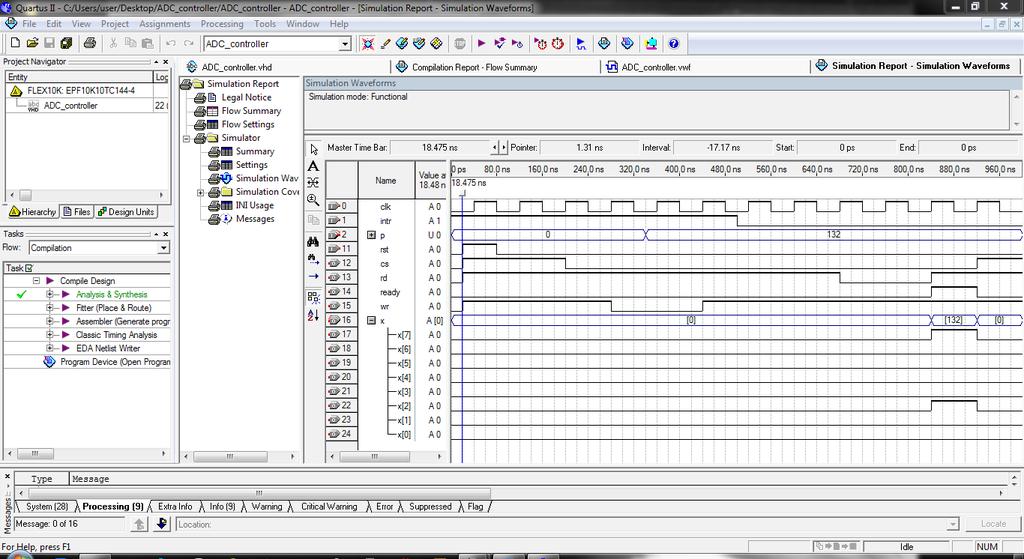Click Master Time Bar previous transition arrow
This screenshot has width=1024, height=559.
point(494,148)
